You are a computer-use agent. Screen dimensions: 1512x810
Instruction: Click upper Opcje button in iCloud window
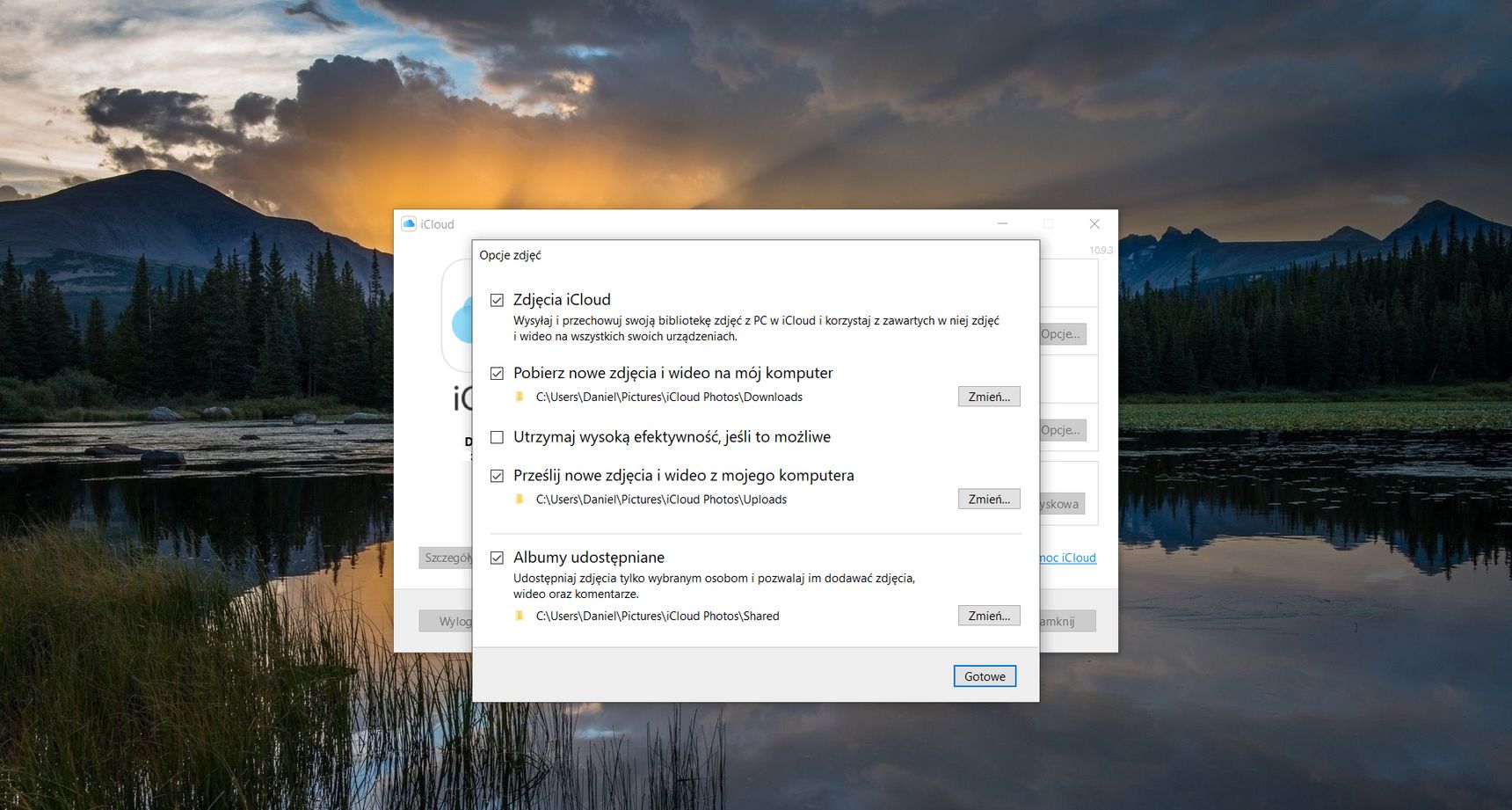click(x=1063, y=334)
